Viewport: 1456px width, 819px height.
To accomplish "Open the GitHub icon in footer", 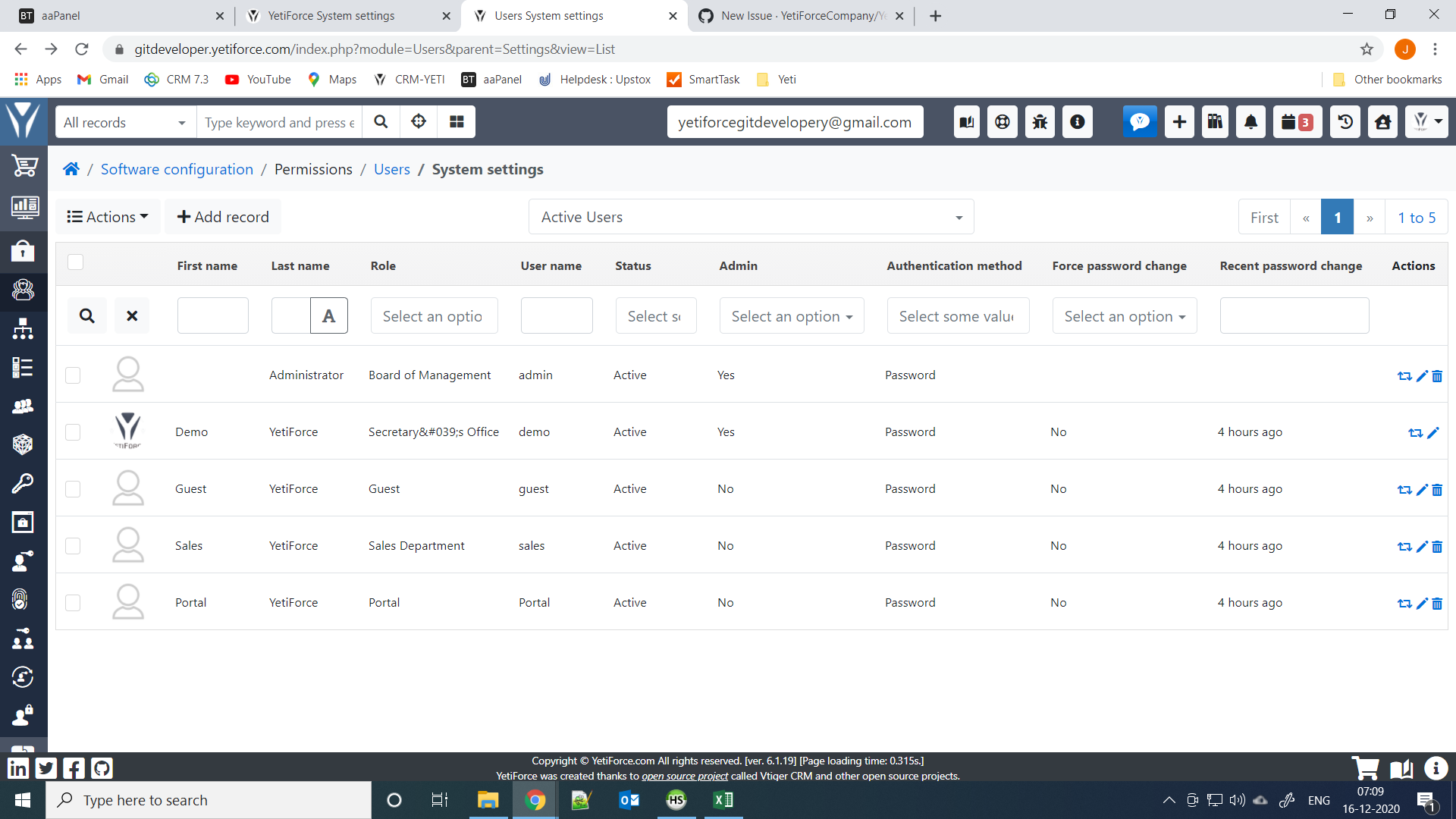I will pyautogui.click(x=102, y=768).
